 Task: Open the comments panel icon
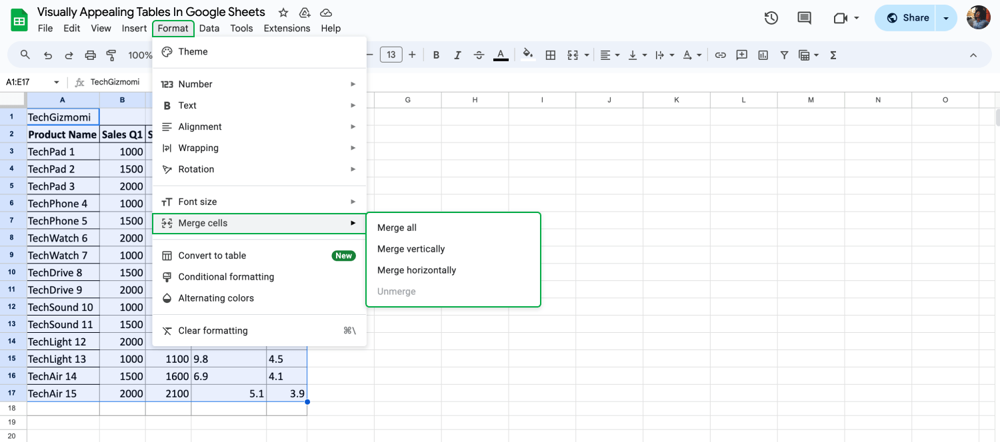(x=804, y=18)
